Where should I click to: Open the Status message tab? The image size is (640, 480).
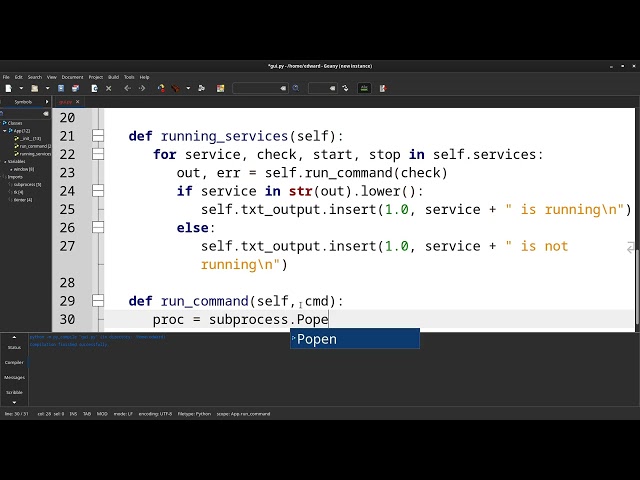tap(14, 347)
